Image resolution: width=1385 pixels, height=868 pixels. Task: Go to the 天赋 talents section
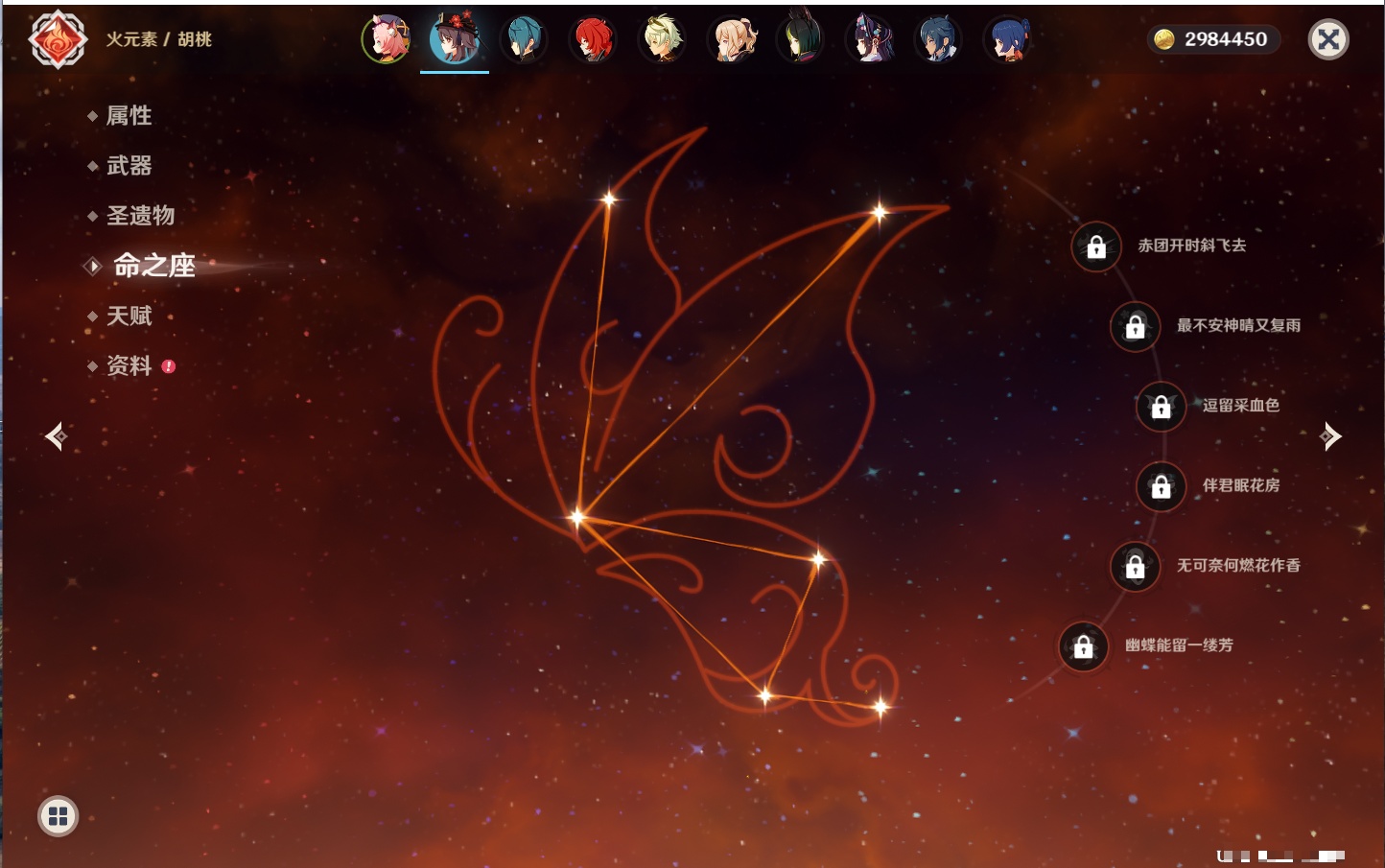[129, 316]
